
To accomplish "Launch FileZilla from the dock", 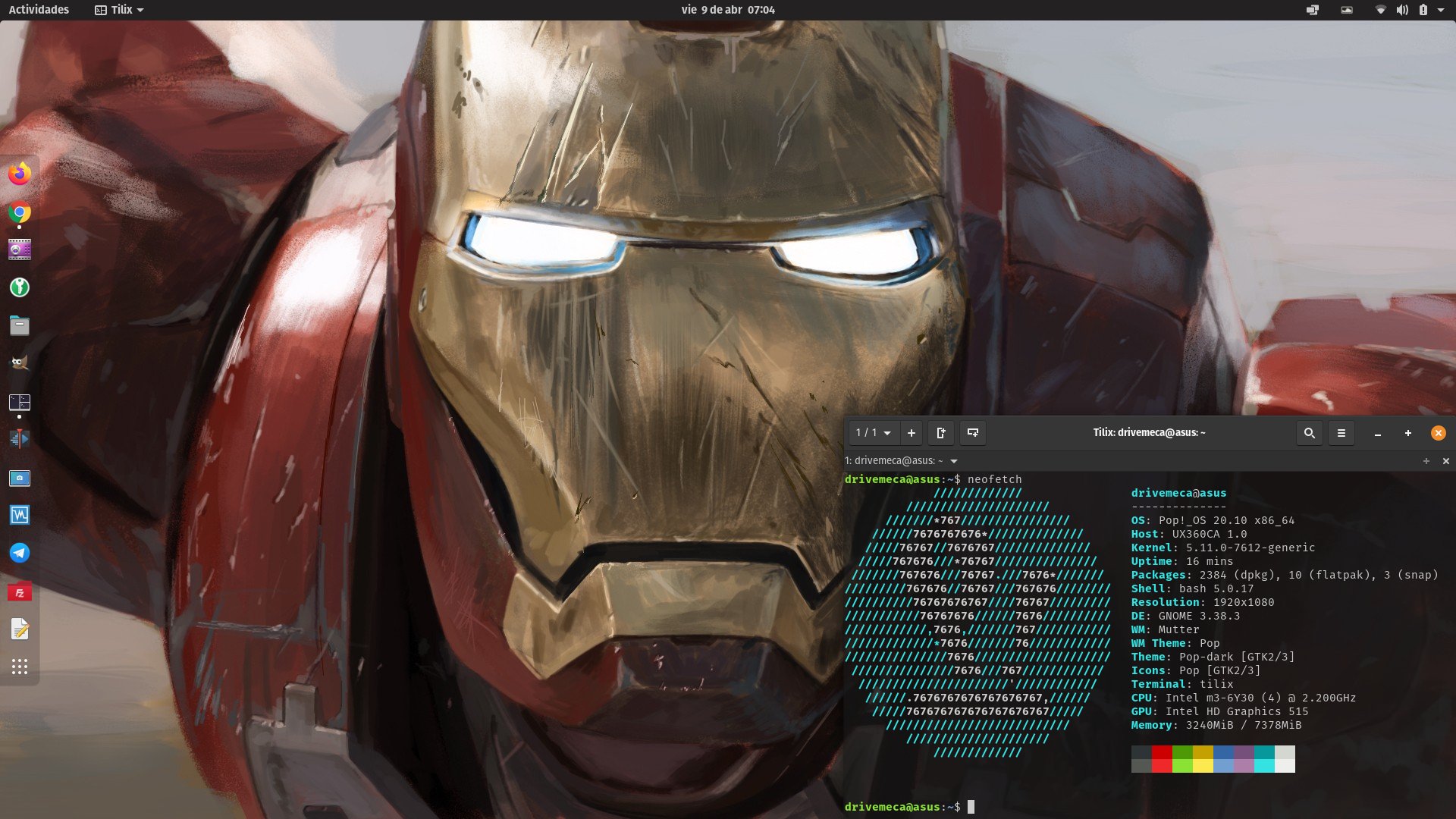I will [x=20, y=592].
